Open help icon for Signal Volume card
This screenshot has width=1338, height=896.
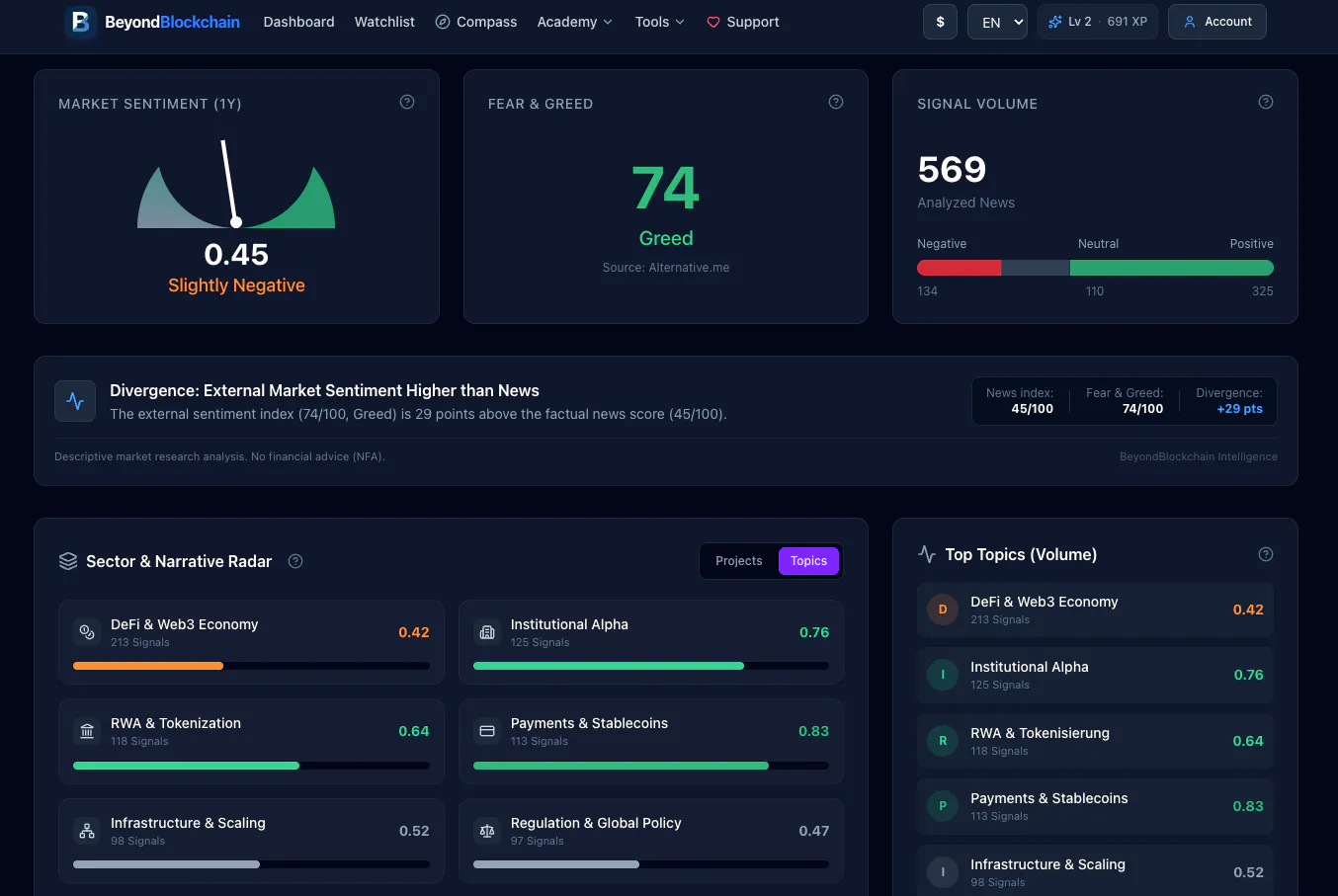(1266, 102)
